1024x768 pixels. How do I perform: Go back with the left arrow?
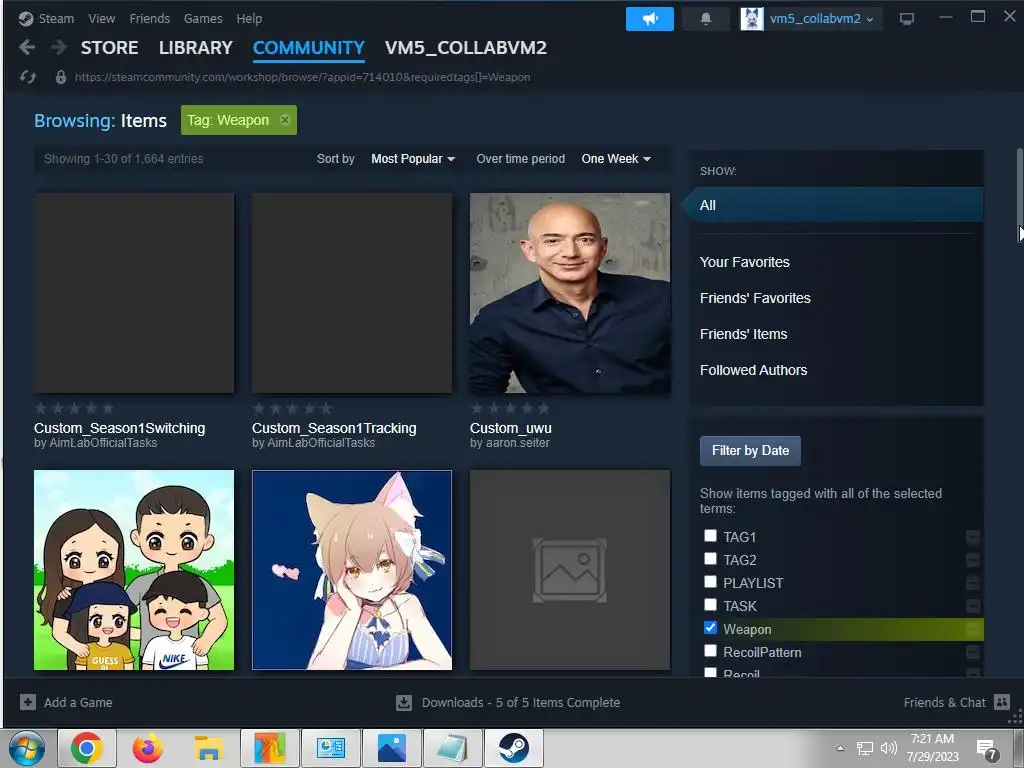(x=27, y=47)
